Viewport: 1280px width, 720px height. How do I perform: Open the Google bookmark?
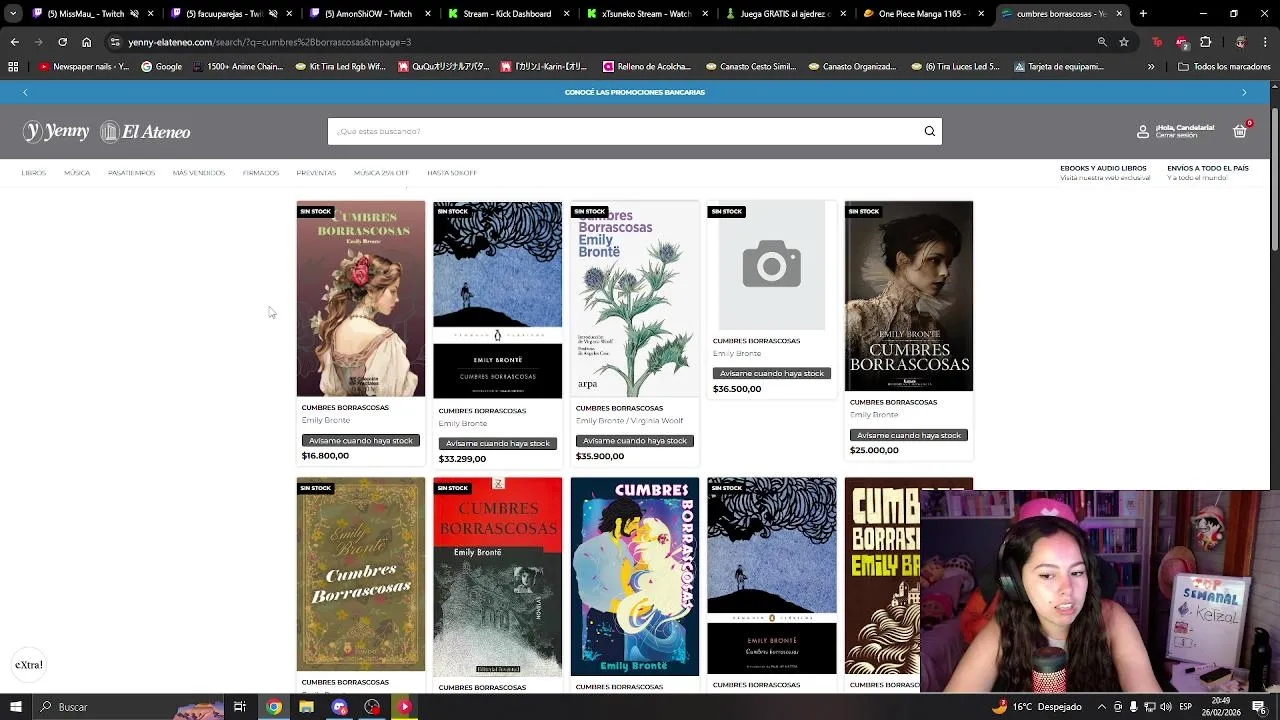pos(161,67)
